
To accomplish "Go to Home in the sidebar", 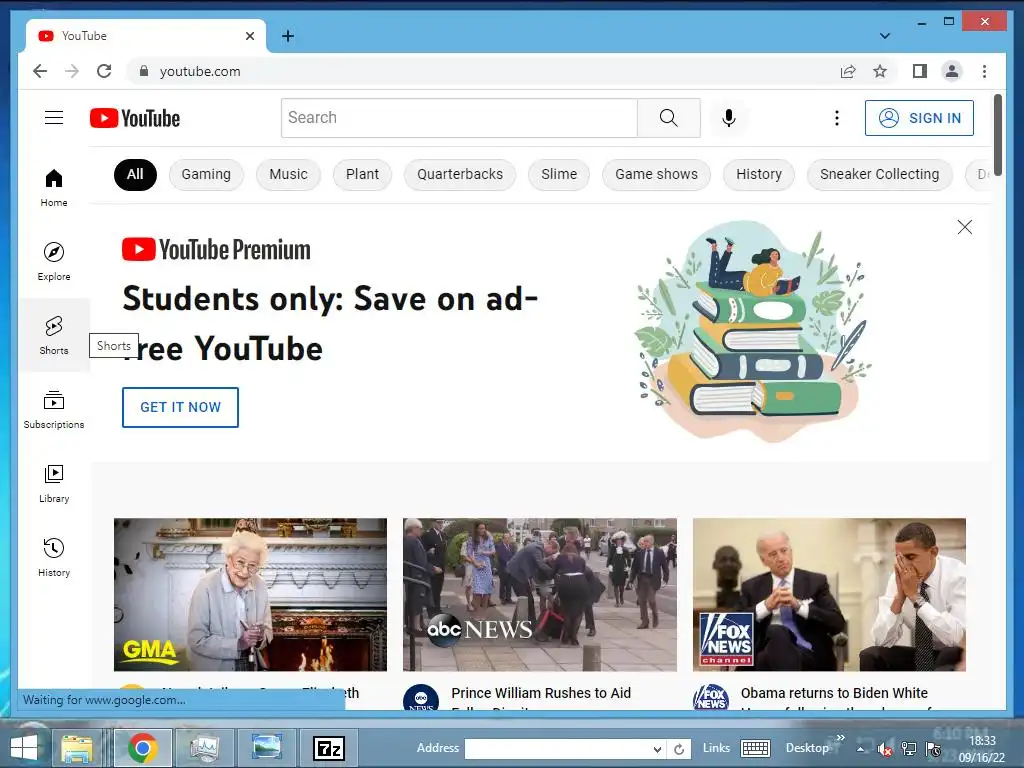I will [54, 187].
